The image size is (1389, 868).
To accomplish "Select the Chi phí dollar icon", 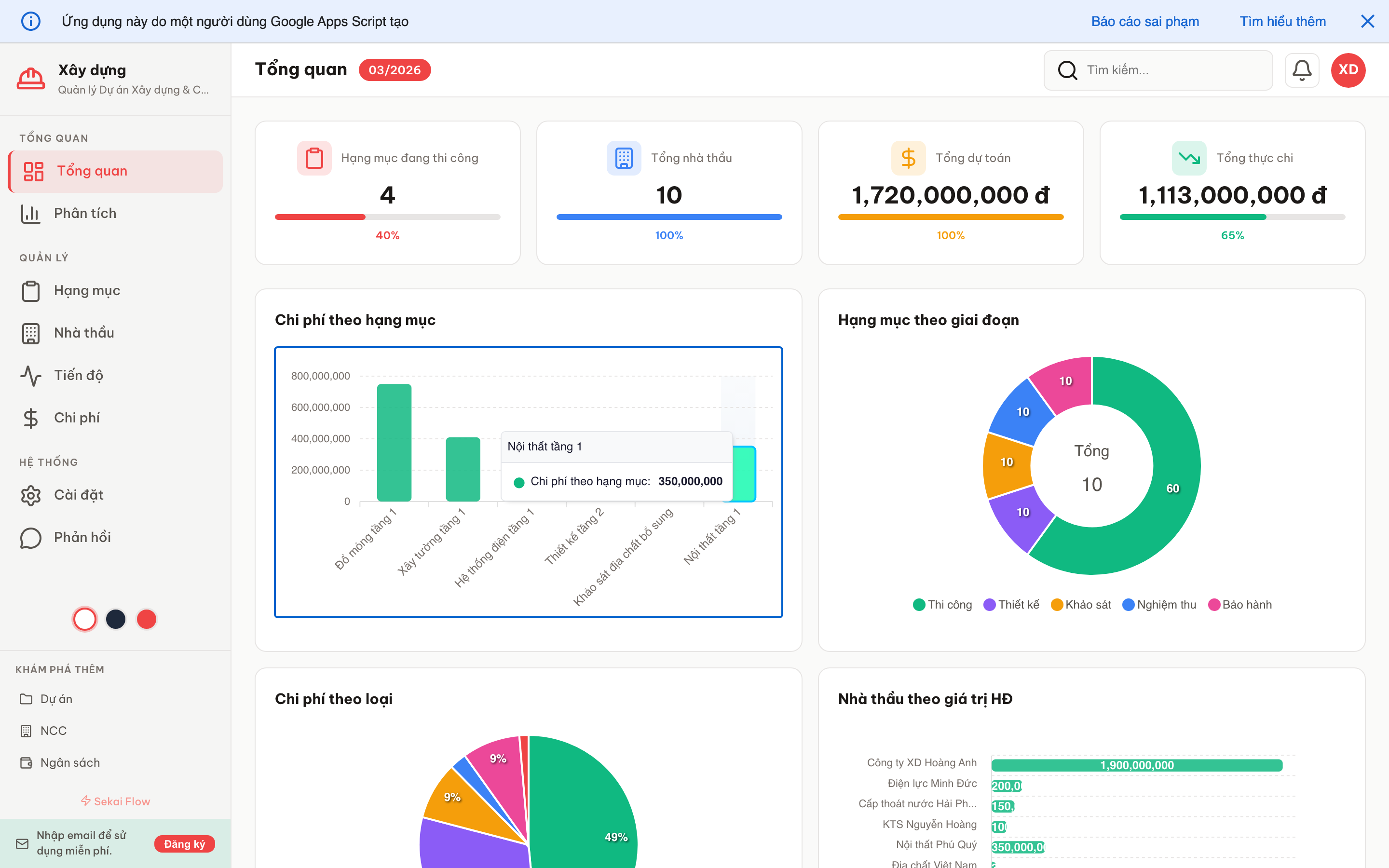I will (30, 418).
